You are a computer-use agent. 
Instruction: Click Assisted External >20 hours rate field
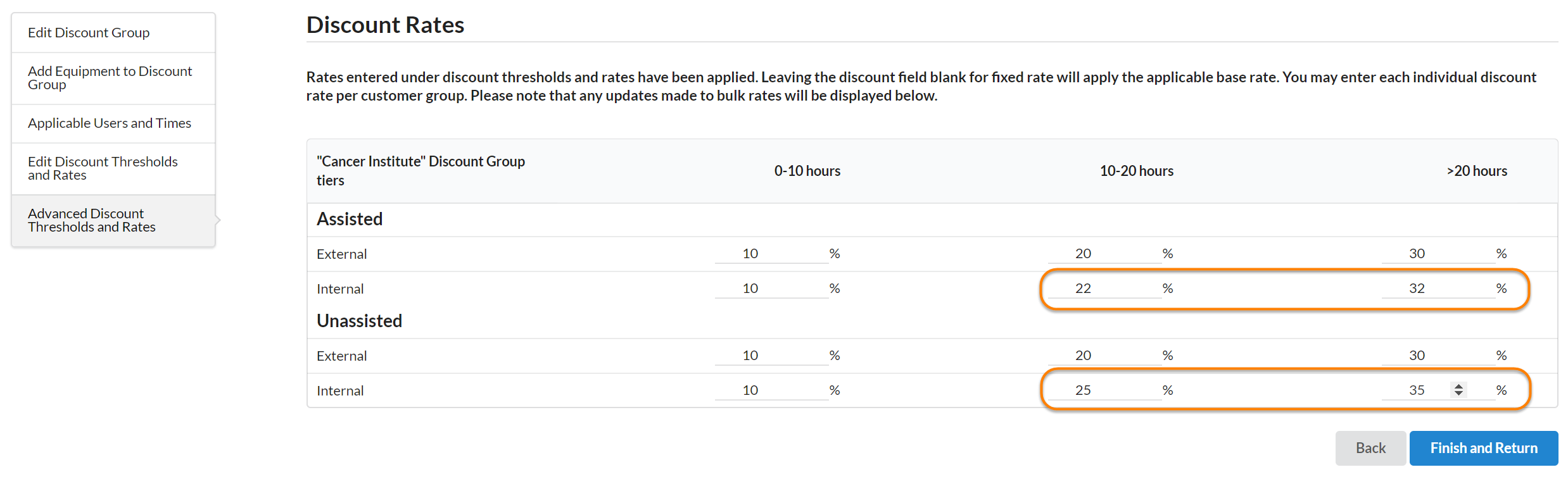tap(1437, 254)
